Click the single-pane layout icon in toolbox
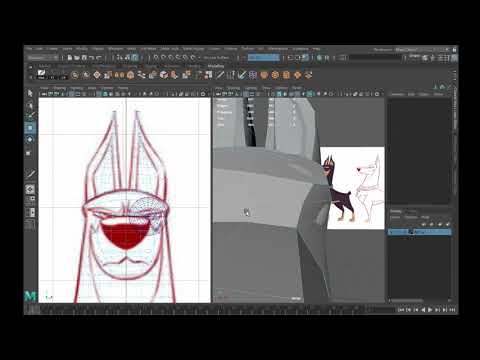This screenshot has width=480, height=360. coord(30,189)
